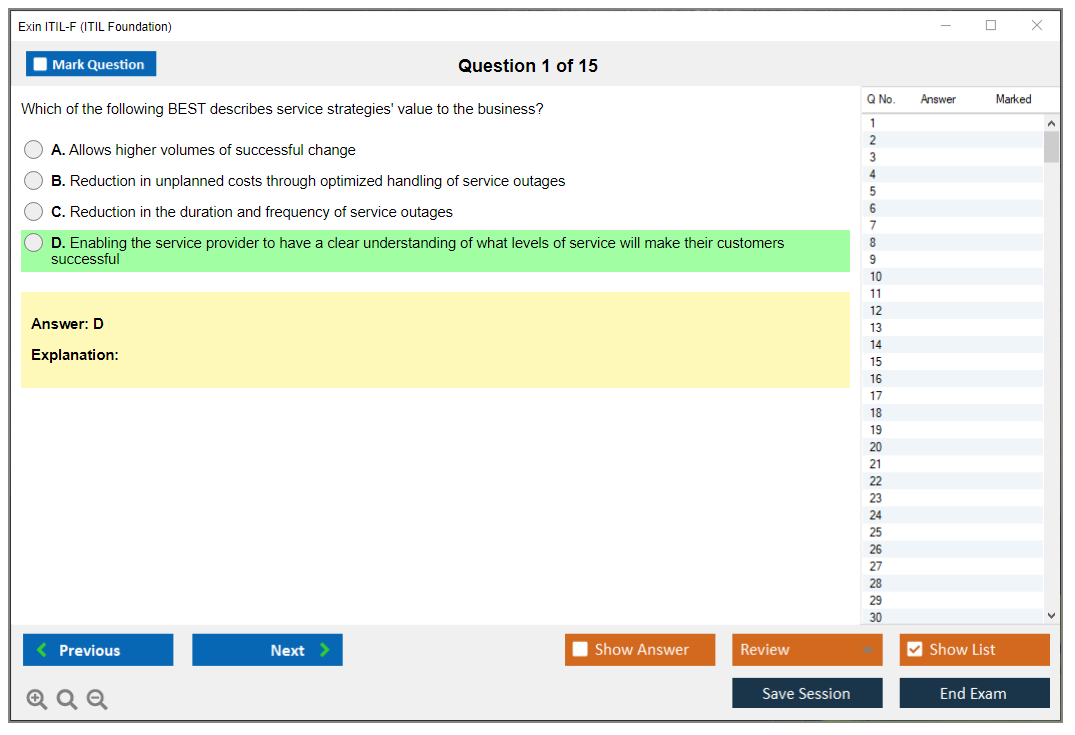Click the green left arrow on Previous
The image size is (1075, 735).
pyautogui.click(x=42, y=650)
